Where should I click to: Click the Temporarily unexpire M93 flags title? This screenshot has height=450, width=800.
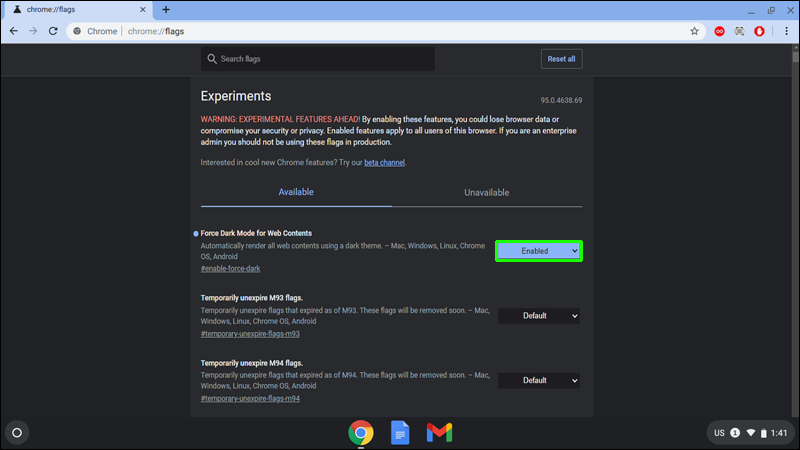coord(252,298)
